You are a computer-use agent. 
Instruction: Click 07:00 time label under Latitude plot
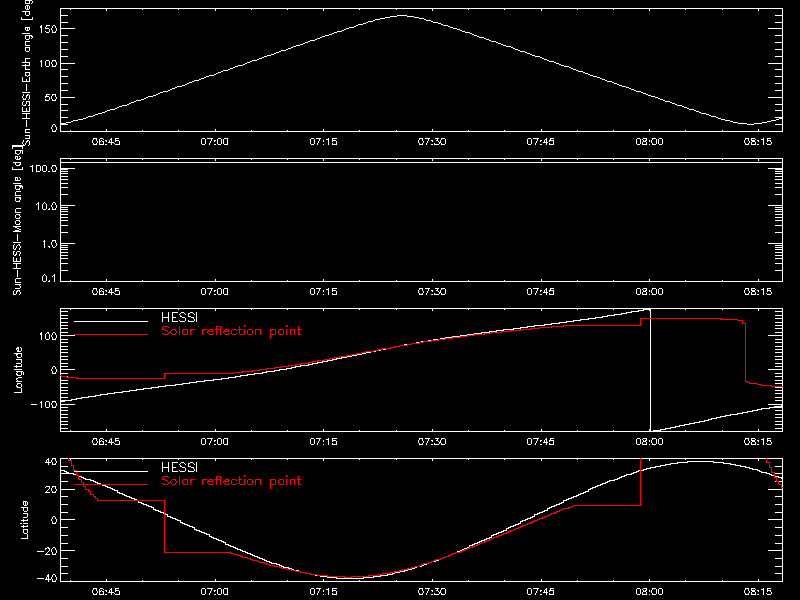(215, 592)
